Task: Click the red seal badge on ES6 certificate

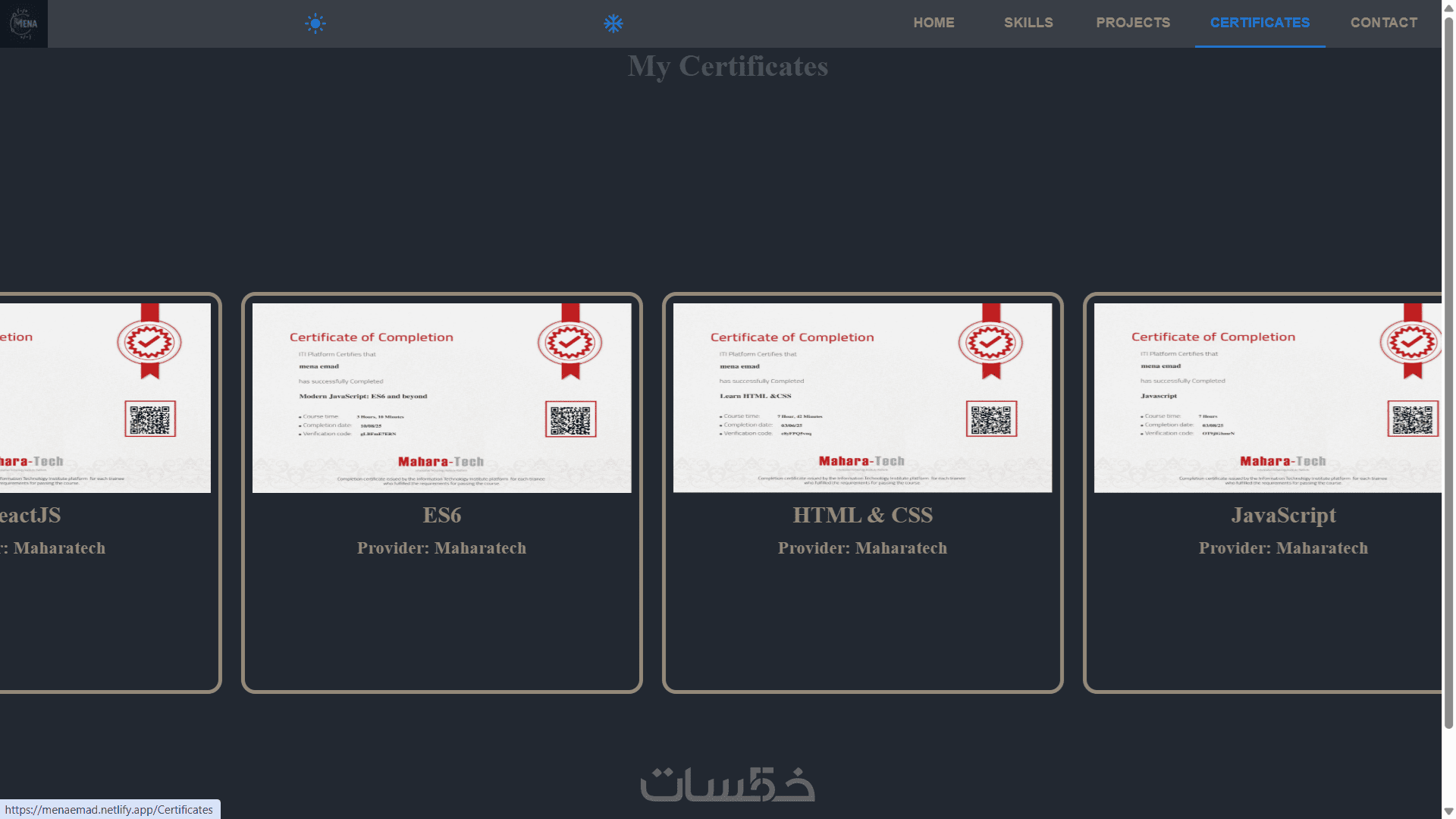Action: pyautogui.click(x=570, y=343)
